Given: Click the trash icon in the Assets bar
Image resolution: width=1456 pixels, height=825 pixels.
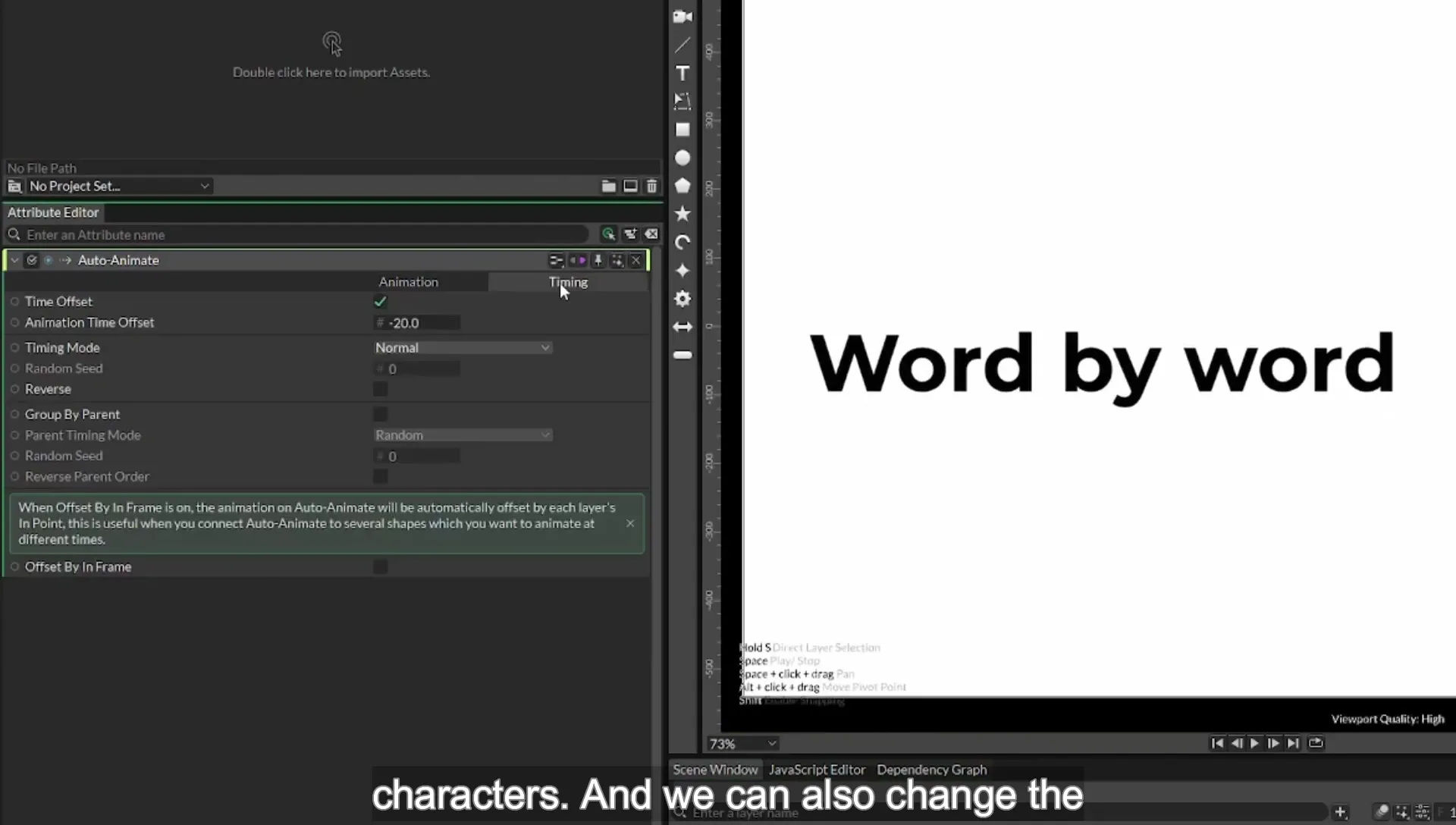Looking at the screenshot, I should (x=651, y=186).
